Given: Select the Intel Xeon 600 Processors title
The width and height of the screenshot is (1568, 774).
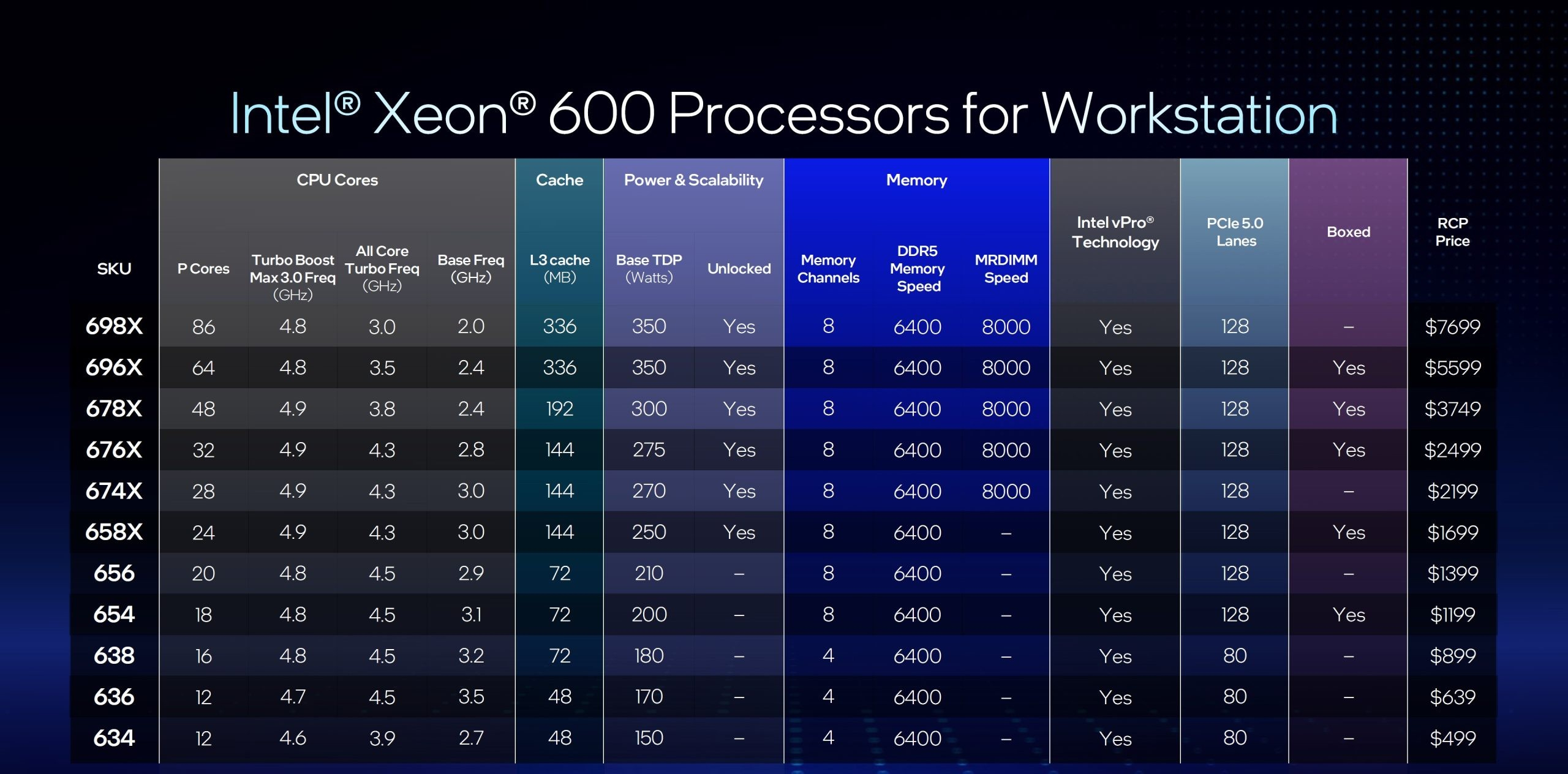Looking at the screenshot, I should pos(783,115).
